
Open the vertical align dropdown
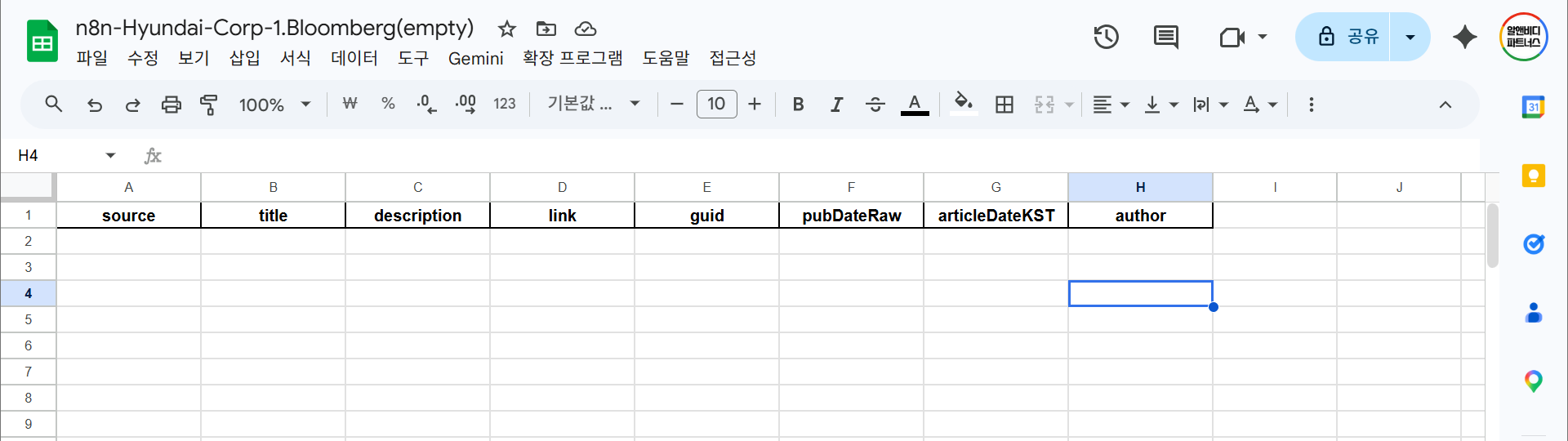[x=1161, y=105]
